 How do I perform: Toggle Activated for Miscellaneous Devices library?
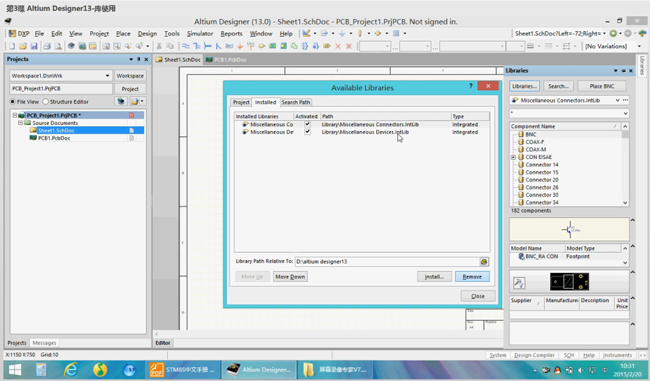tap(307, 132)
